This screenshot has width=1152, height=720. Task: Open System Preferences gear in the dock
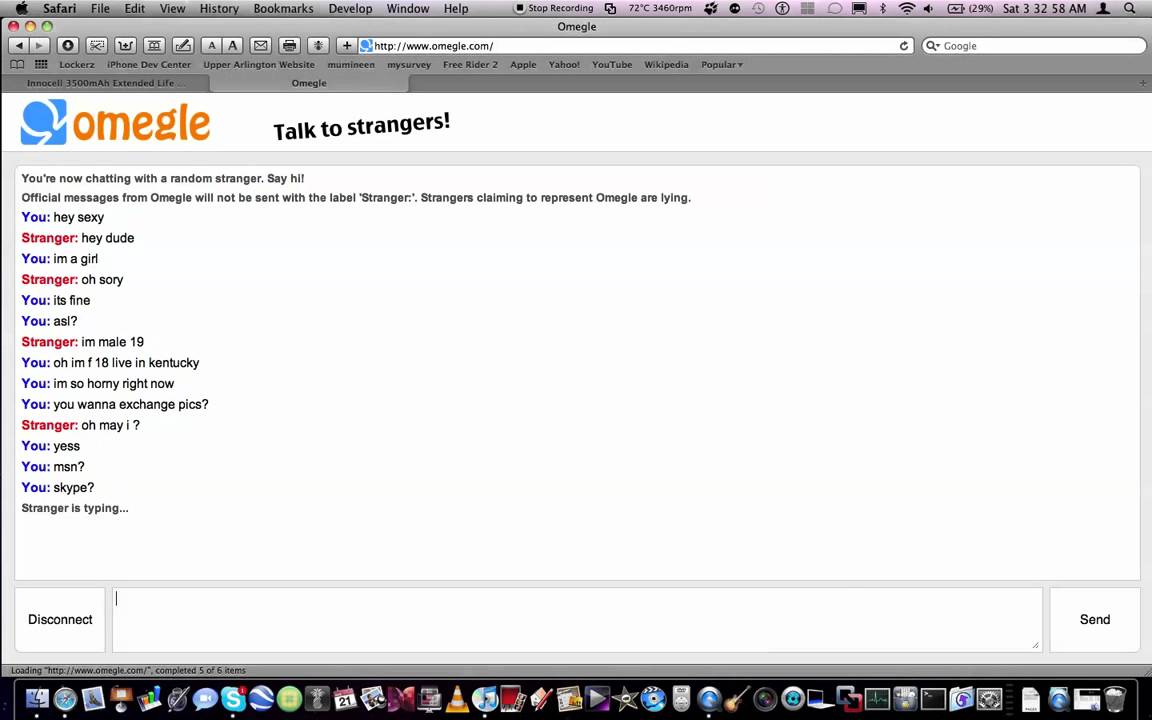coord(989,699)
